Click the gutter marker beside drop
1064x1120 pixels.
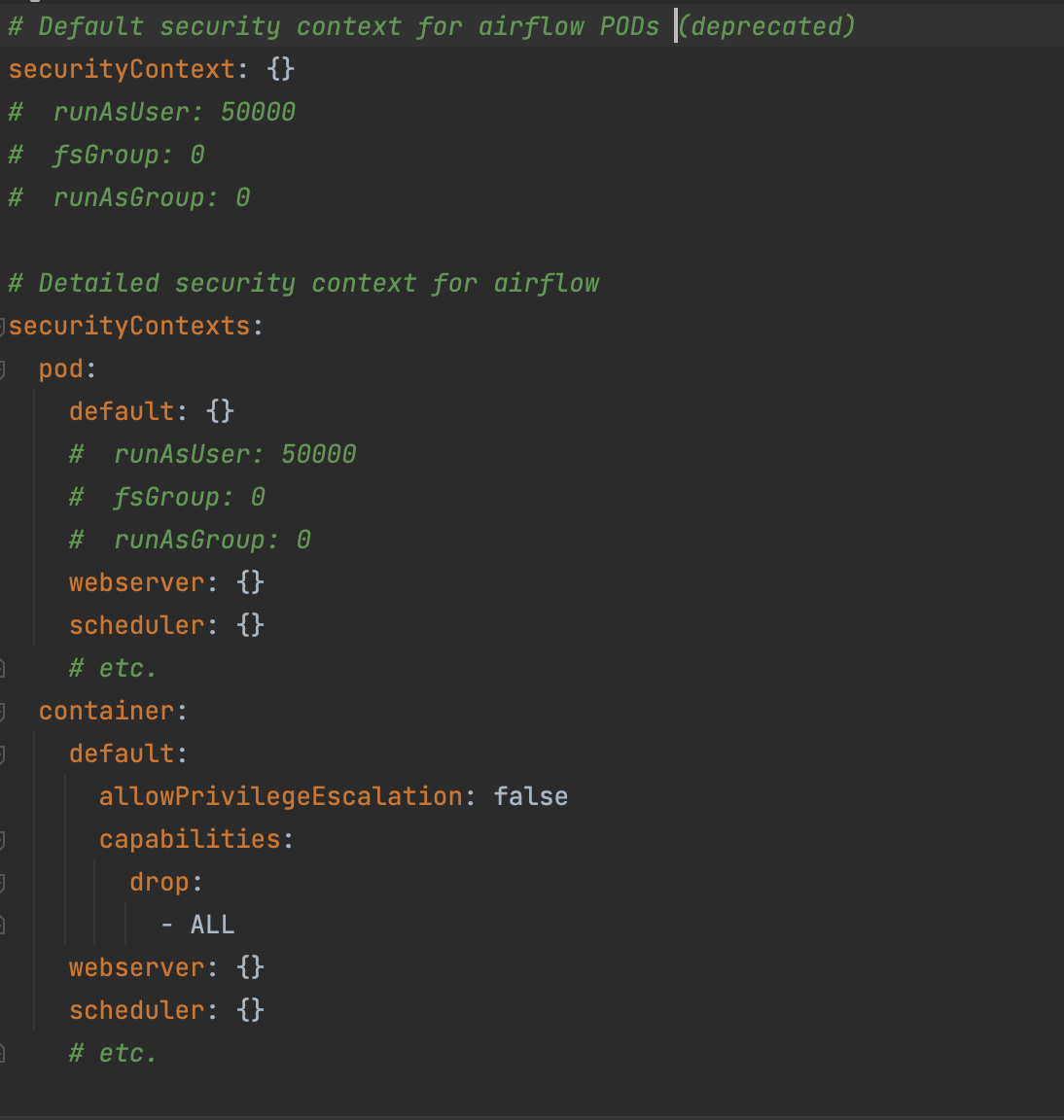click(4, 881)
